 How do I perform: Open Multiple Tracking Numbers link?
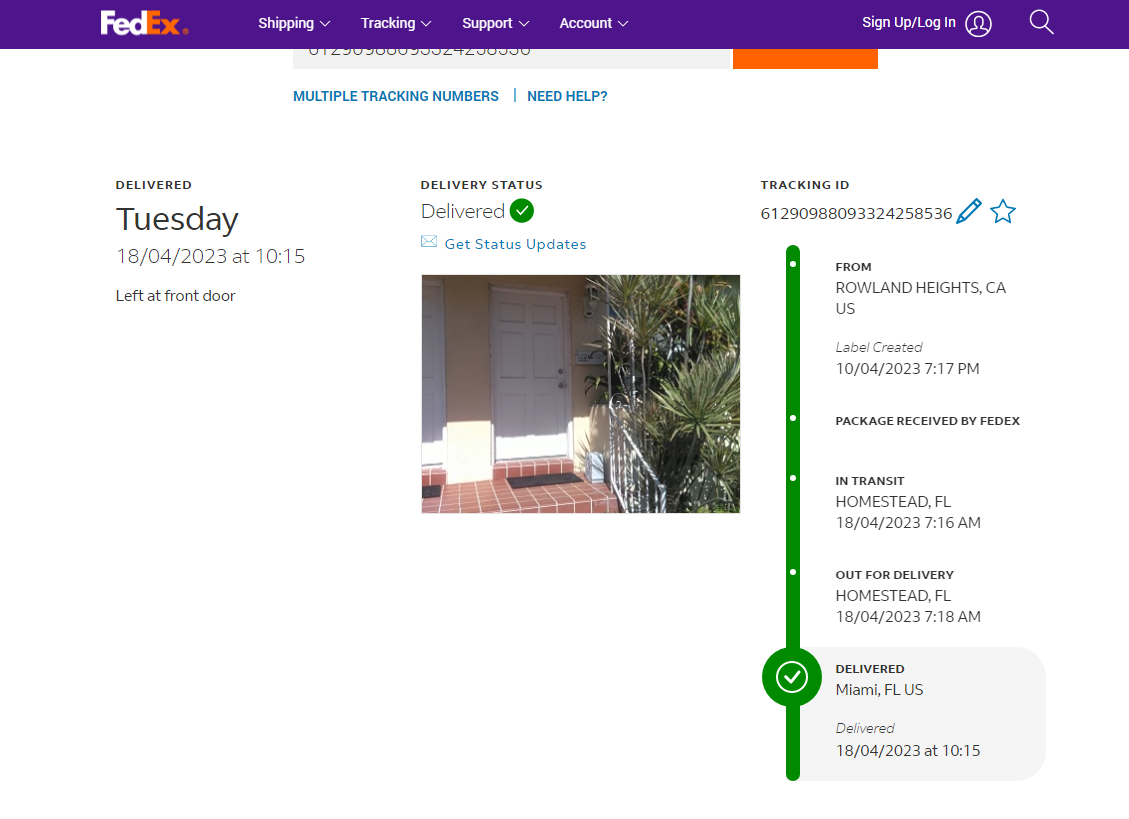pos(396,96)
